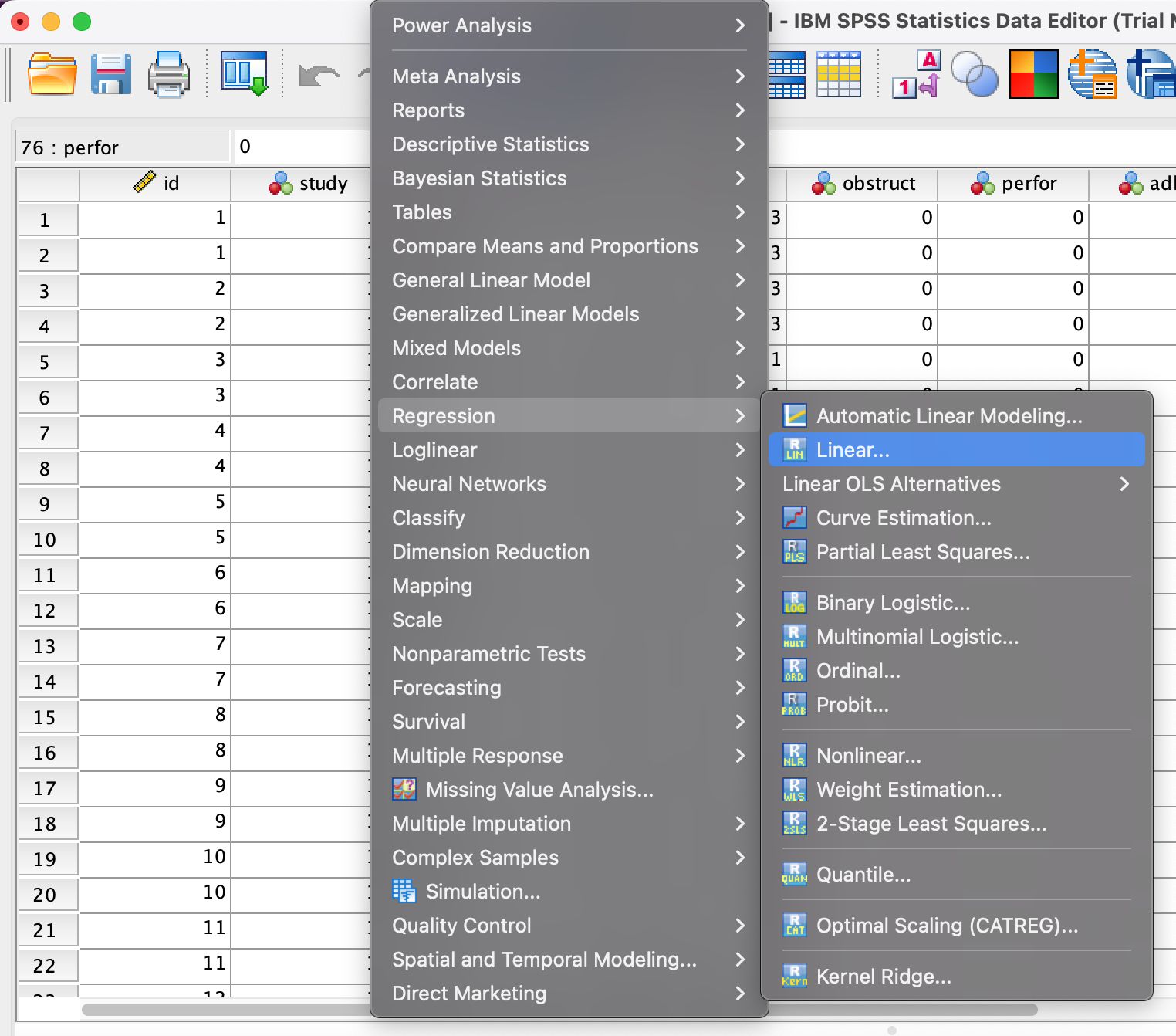Click the Simulation... menu entry
Screen dimensions: 1176x1036
click(x=482, y=892)
